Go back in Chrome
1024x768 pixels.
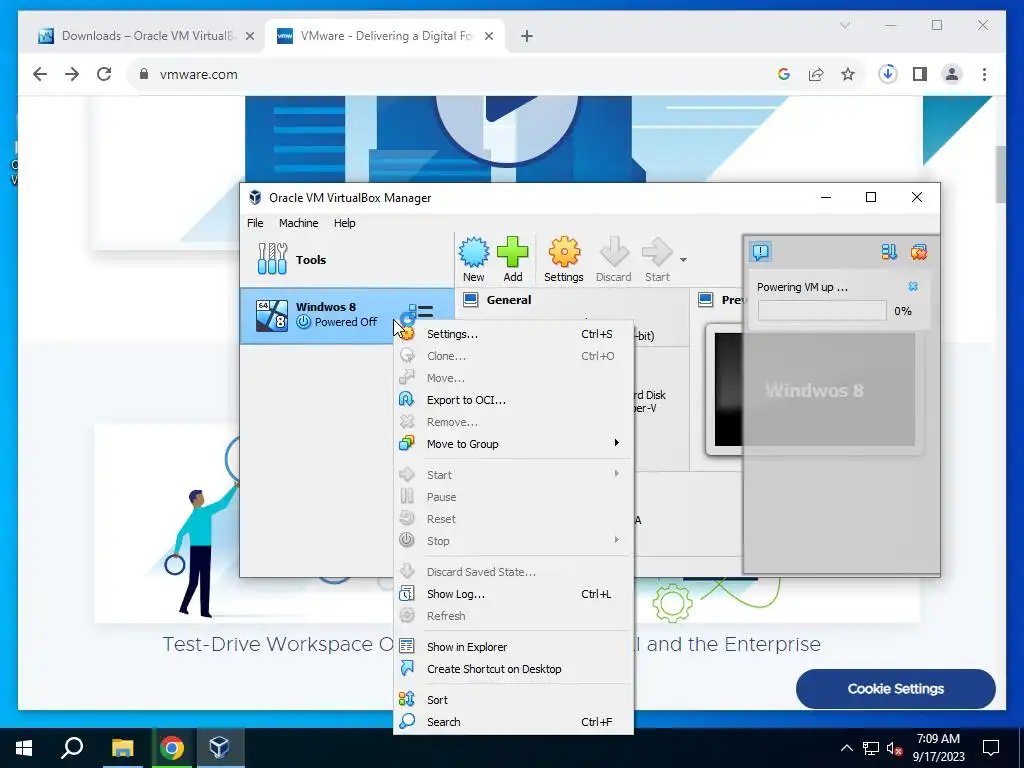coord(40,74)
